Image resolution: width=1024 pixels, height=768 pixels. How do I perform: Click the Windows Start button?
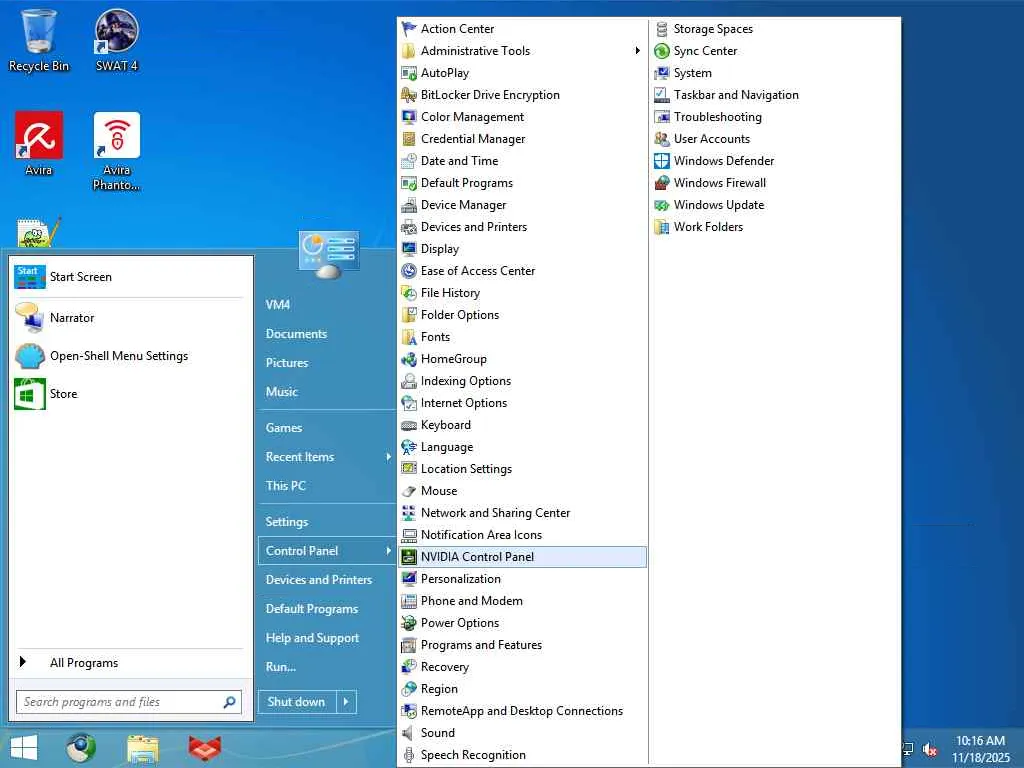(x=24, y=748)
